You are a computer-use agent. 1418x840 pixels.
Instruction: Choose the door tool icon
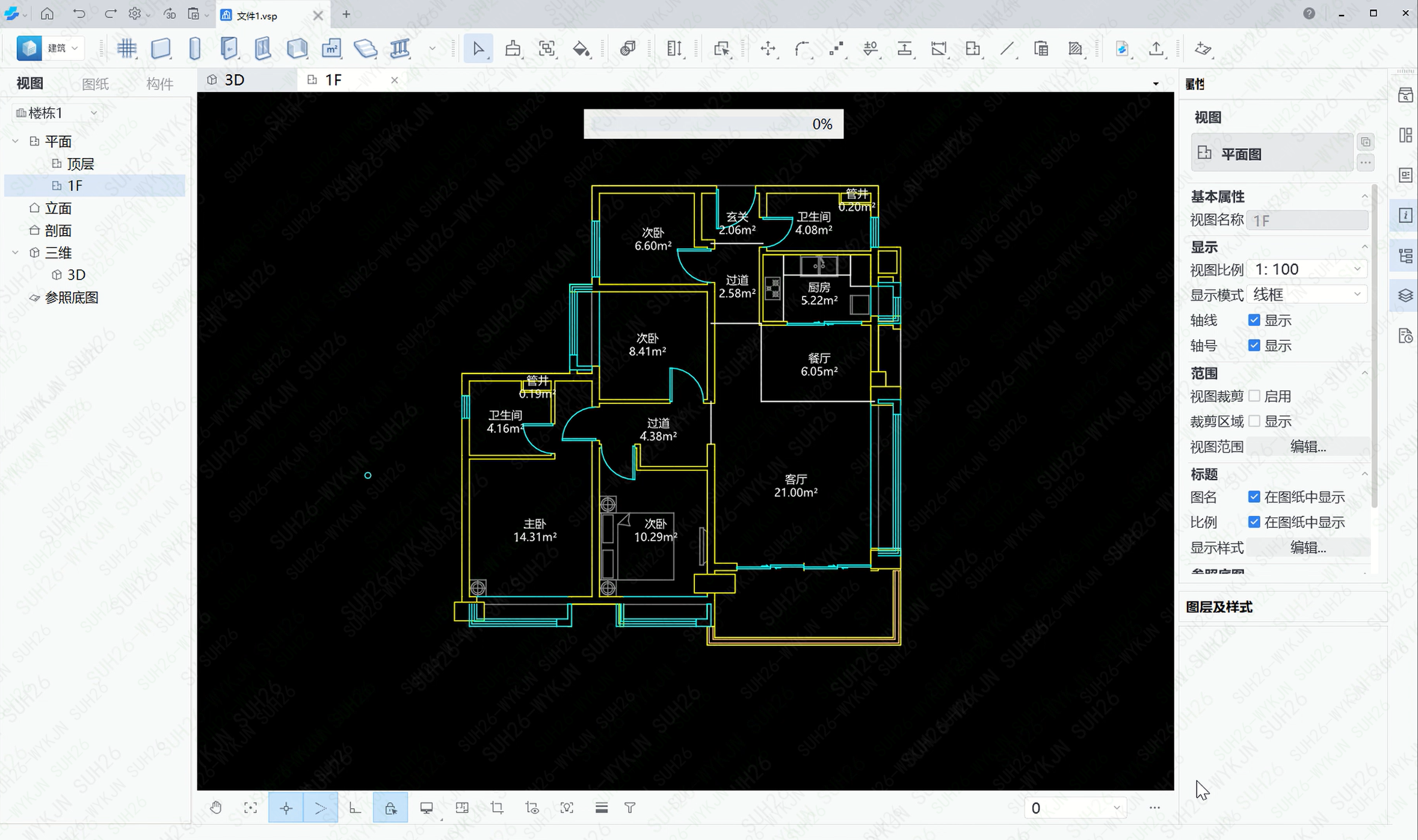[229, 49]
